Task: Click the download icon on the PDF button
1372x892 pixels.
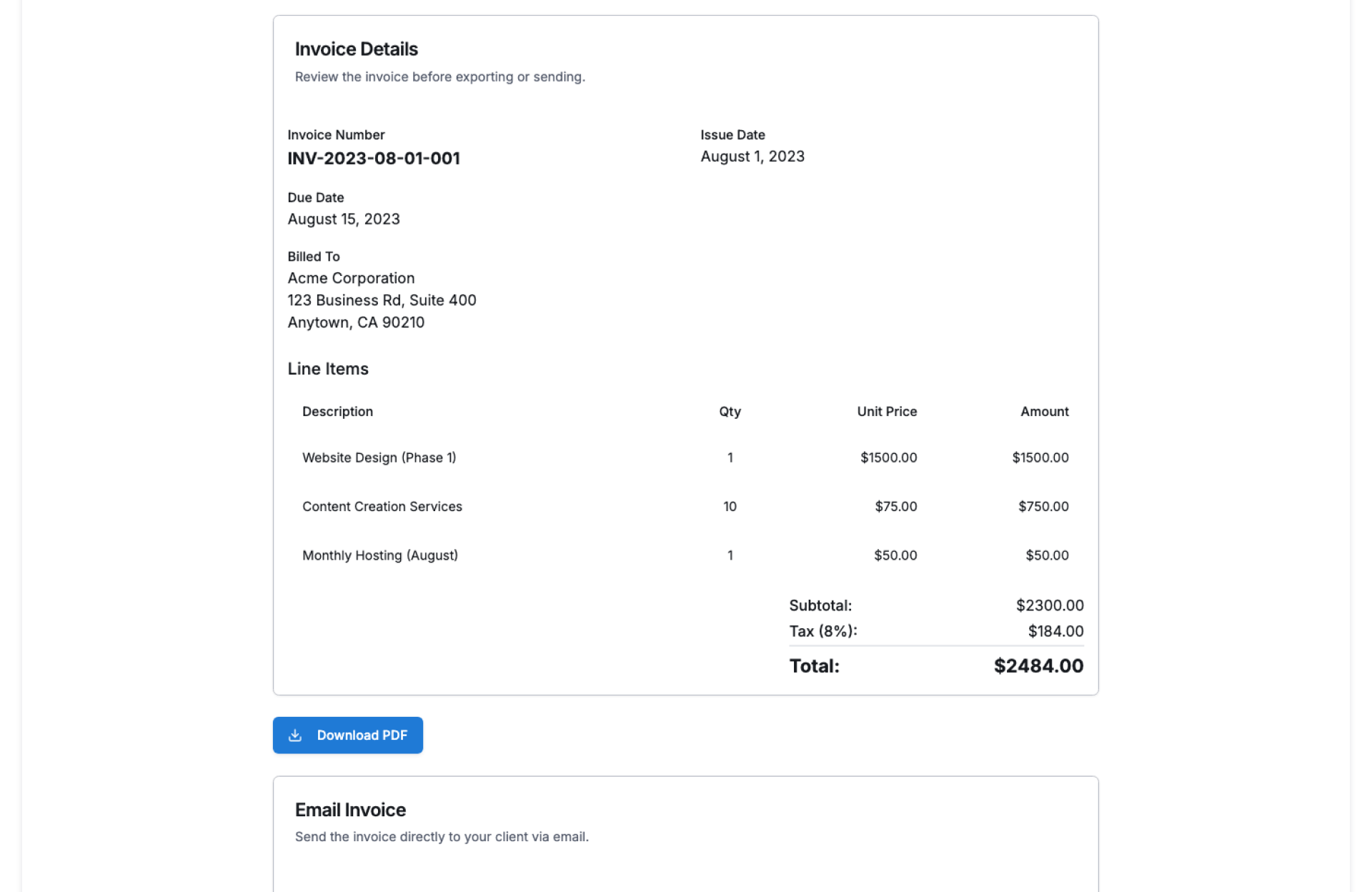Action: 295,735
